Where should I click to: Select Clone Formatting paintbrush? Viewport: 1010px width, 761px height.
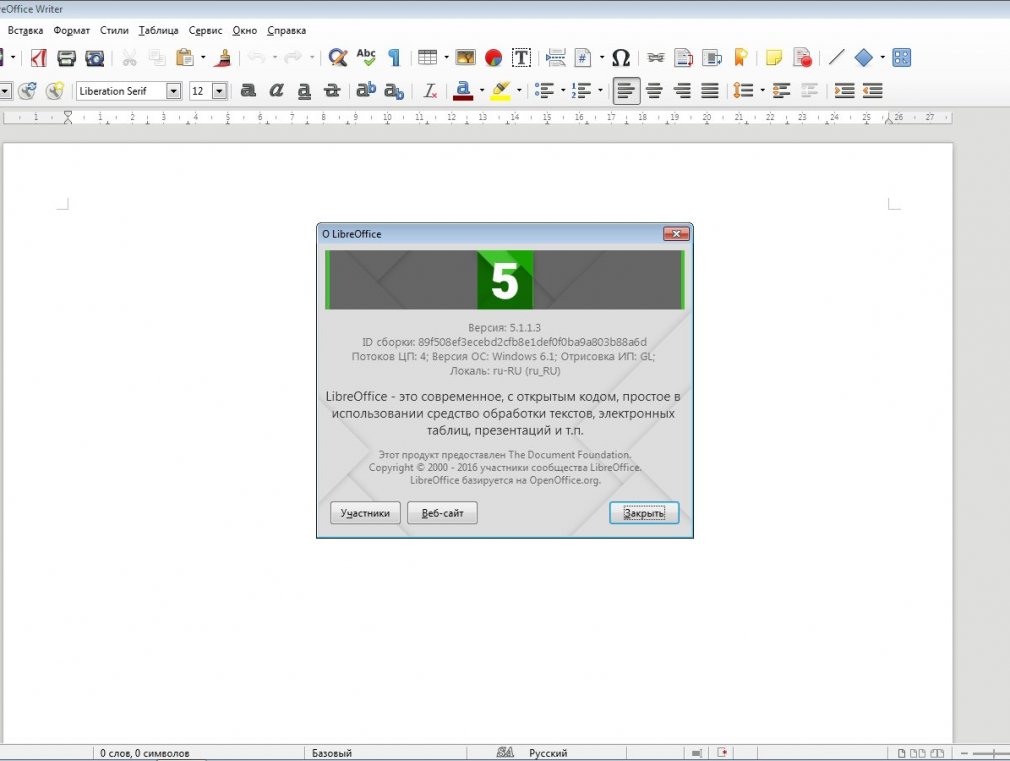[x=224, y=58]
